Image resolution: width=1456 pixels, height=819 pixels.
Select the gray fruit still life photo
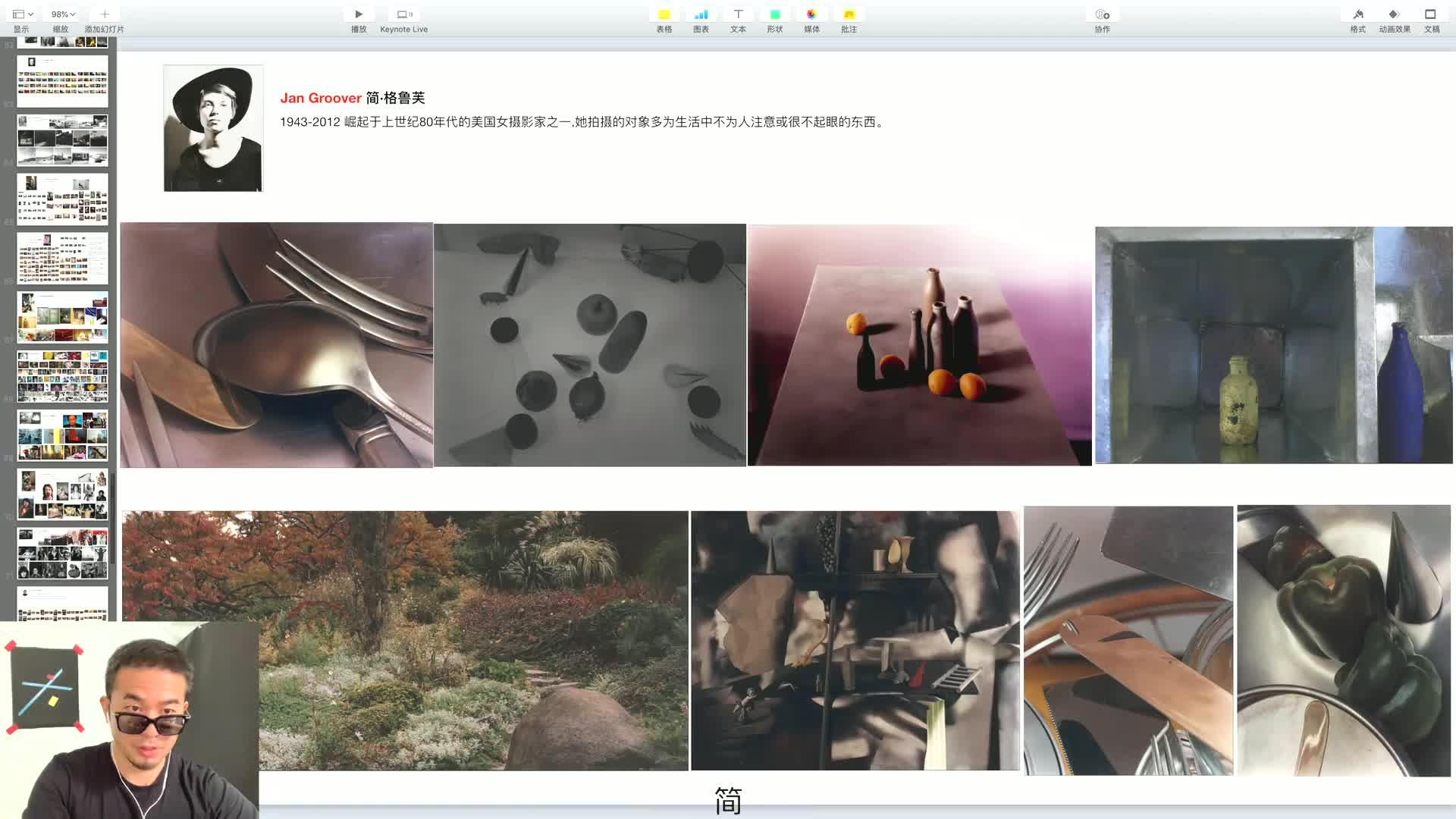tap(590, 345)
